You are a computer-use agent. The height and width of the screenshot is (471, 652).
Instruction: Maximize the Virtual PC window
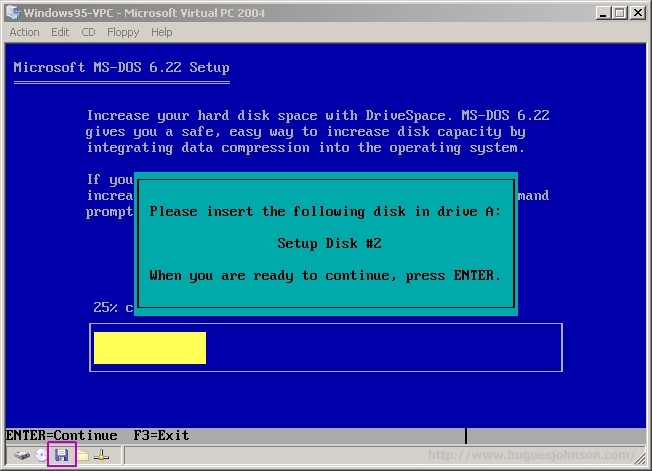coord(620,13)
